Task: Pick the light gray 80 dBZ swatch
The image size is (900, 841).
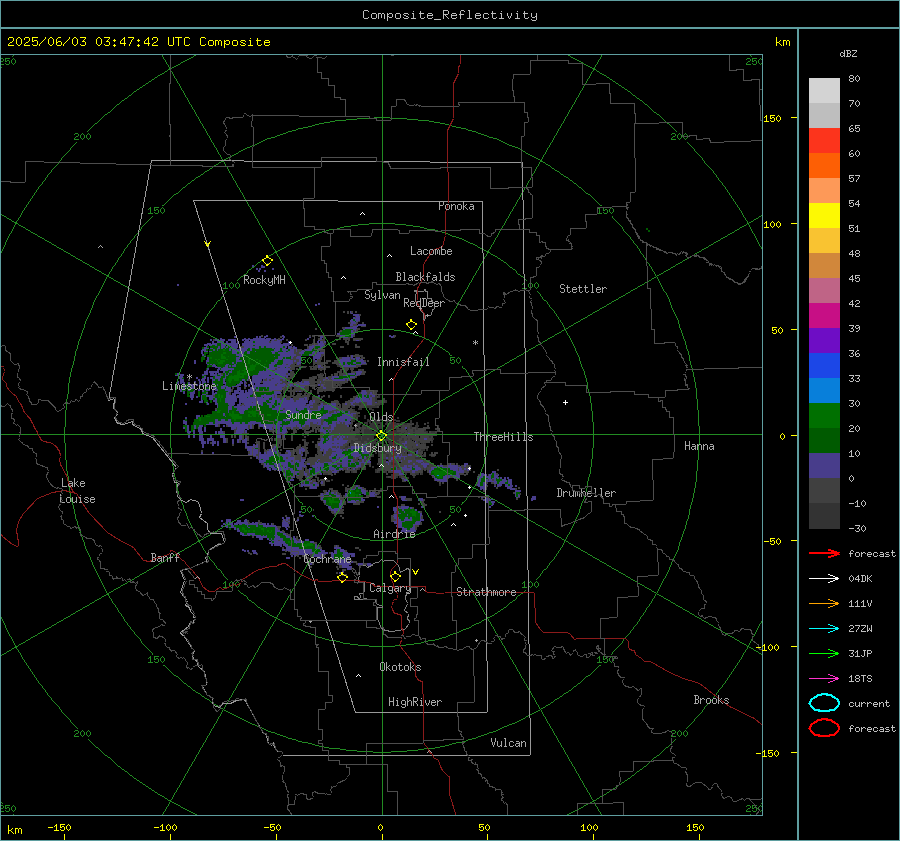Action: pos(824,90)
